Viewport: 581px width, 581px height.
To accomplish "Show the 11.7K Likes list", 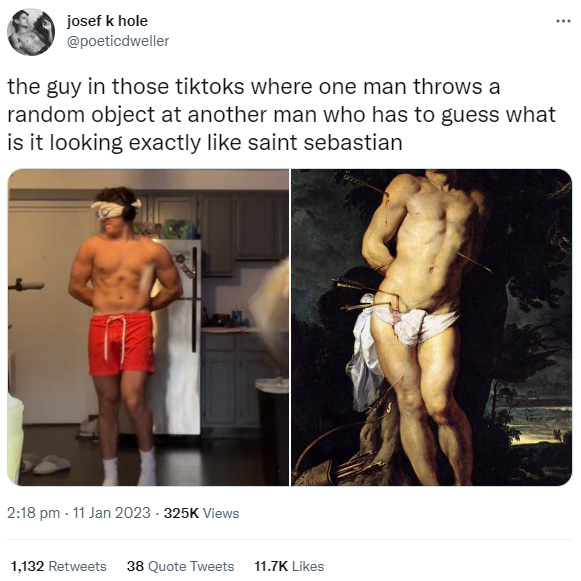I will click(289, 566).
